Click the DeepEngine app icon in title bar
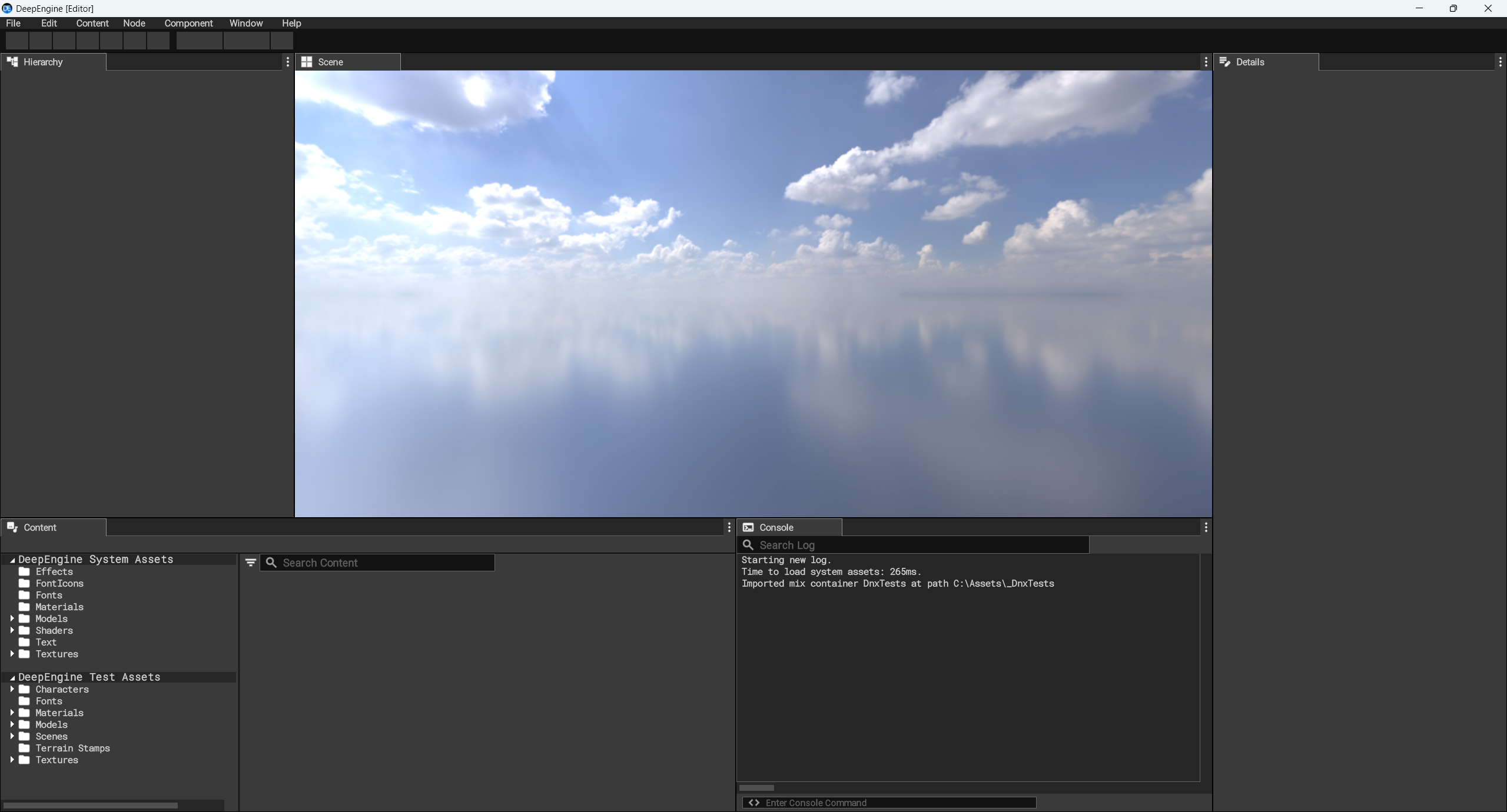1507x812 pixels. point(7,8)
